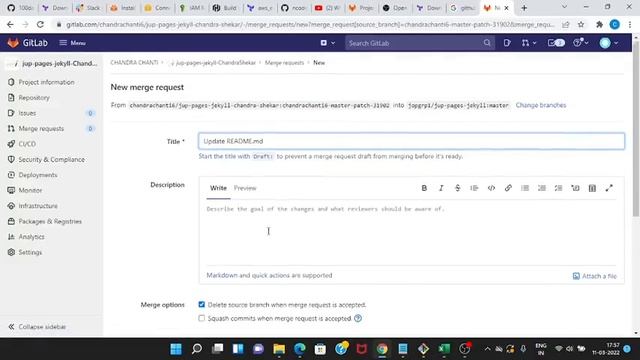
Task: Open File Explorer from taskbar
Action: (x=279, y=349)
